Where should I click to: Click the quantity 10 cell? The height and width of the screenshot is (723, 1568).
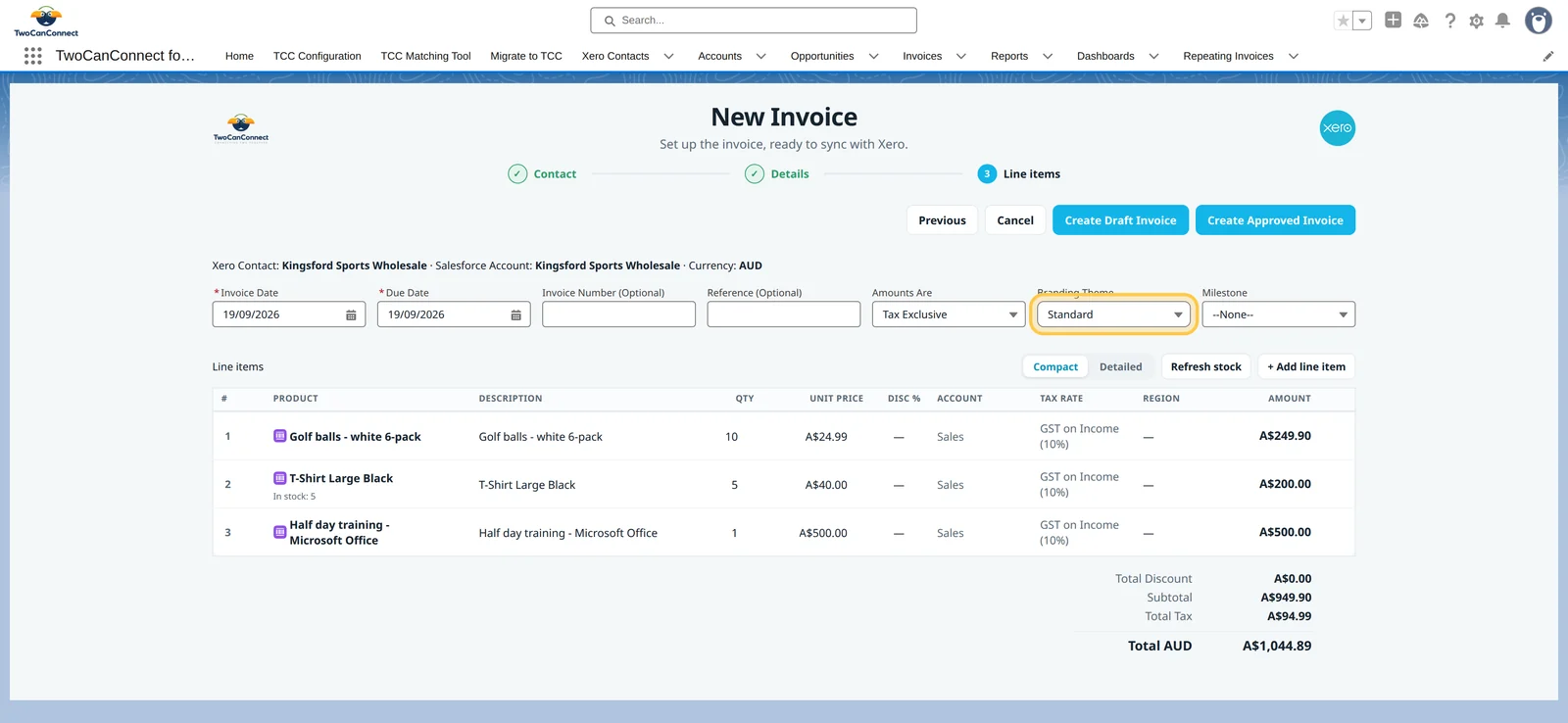coord(731,437)
